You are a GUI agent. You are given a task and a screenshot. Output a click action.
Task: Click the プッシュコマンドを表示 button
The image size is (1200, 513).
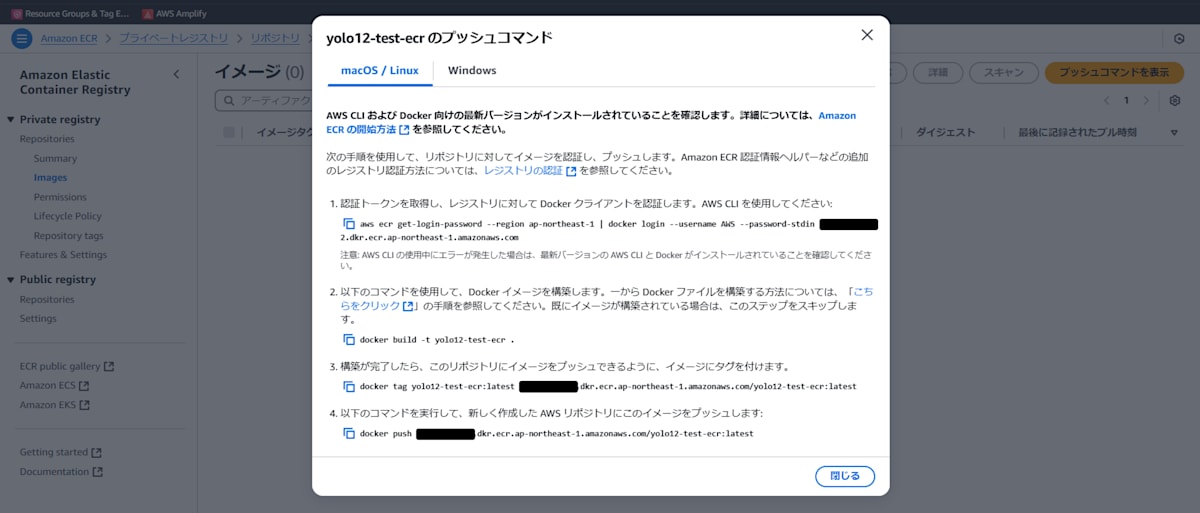tap(1114, 72)
